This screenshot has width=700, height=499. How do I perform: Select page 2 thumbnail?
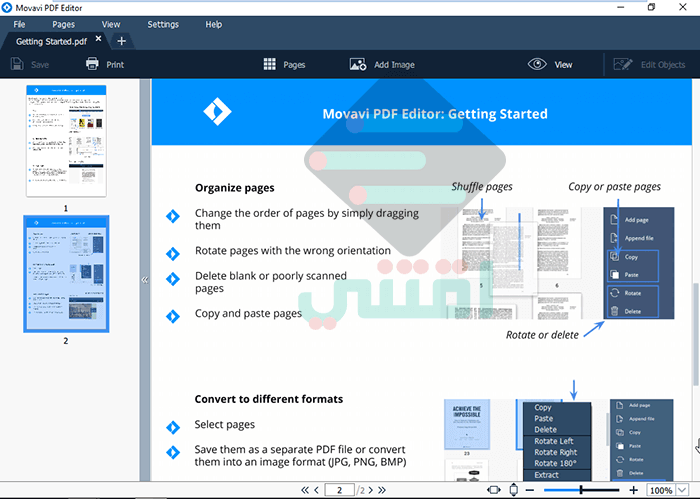coord(66,274)
